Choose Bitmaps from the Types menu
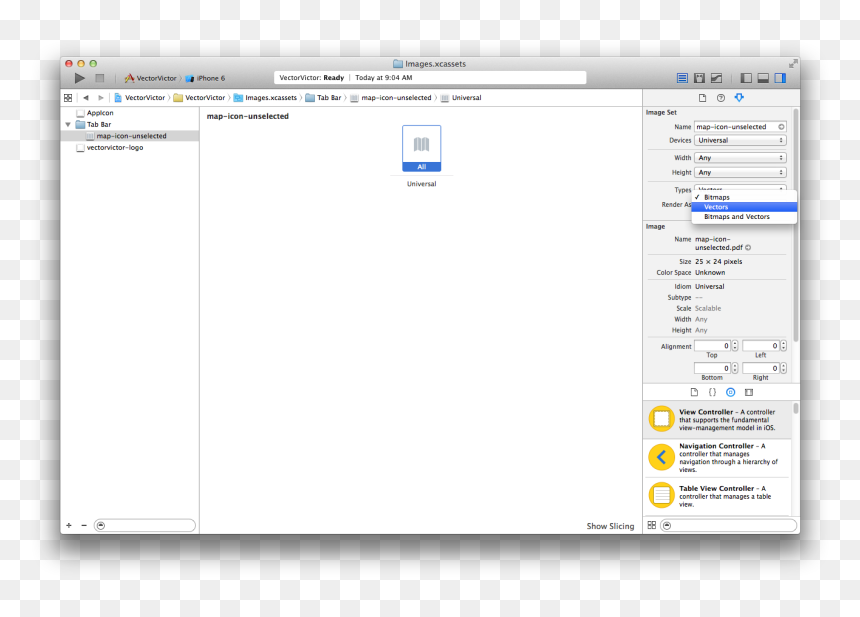Image resolution: width=860 pixels, height=617 pixels. (x=744, y=197)
